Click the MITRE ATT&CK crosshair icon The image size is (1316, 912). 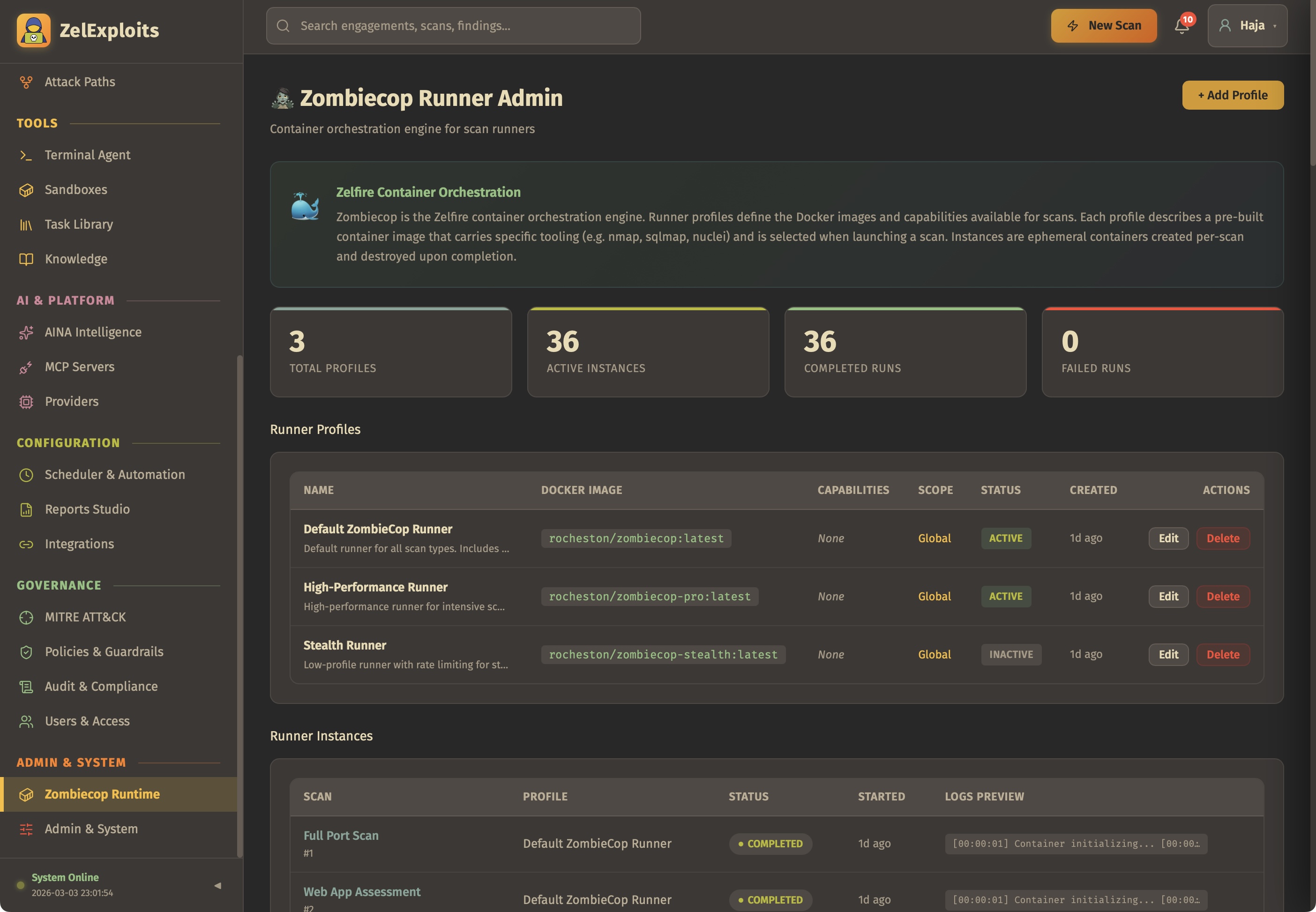click(x=26, y=617)
